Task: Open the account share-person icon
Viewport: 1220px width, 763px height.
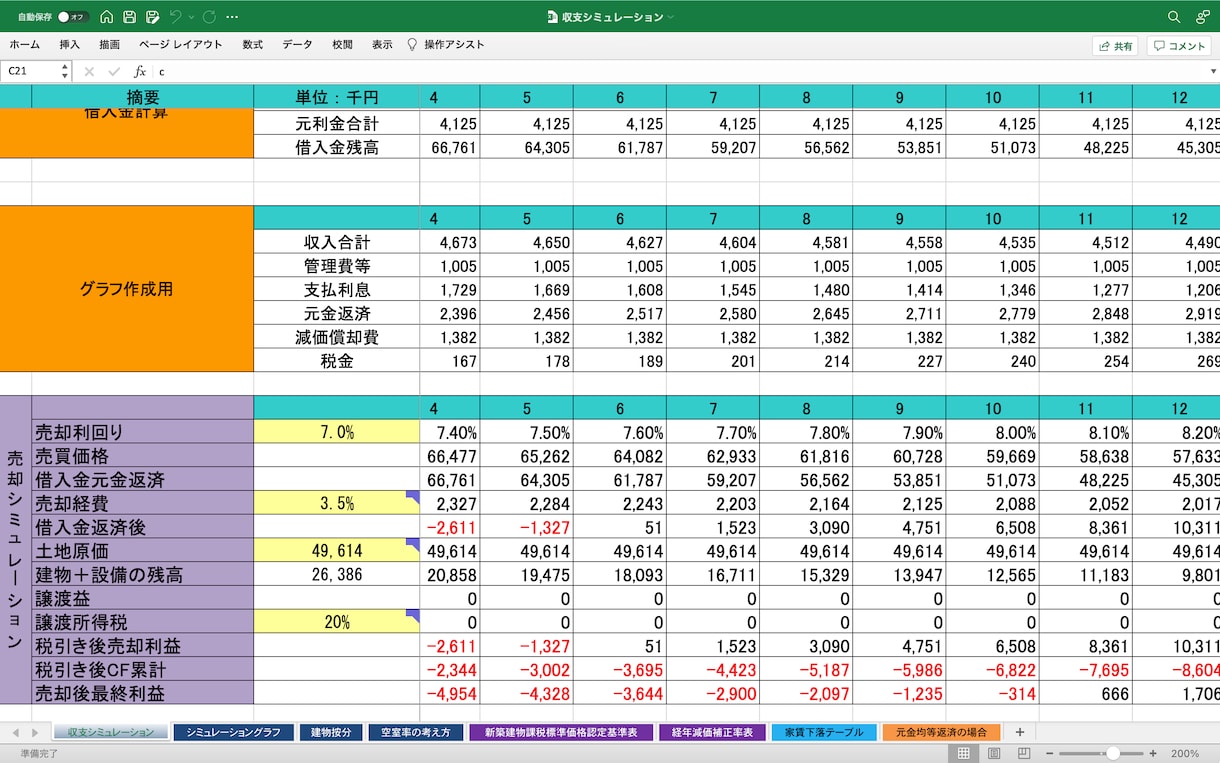Action: pos(1202,17)
